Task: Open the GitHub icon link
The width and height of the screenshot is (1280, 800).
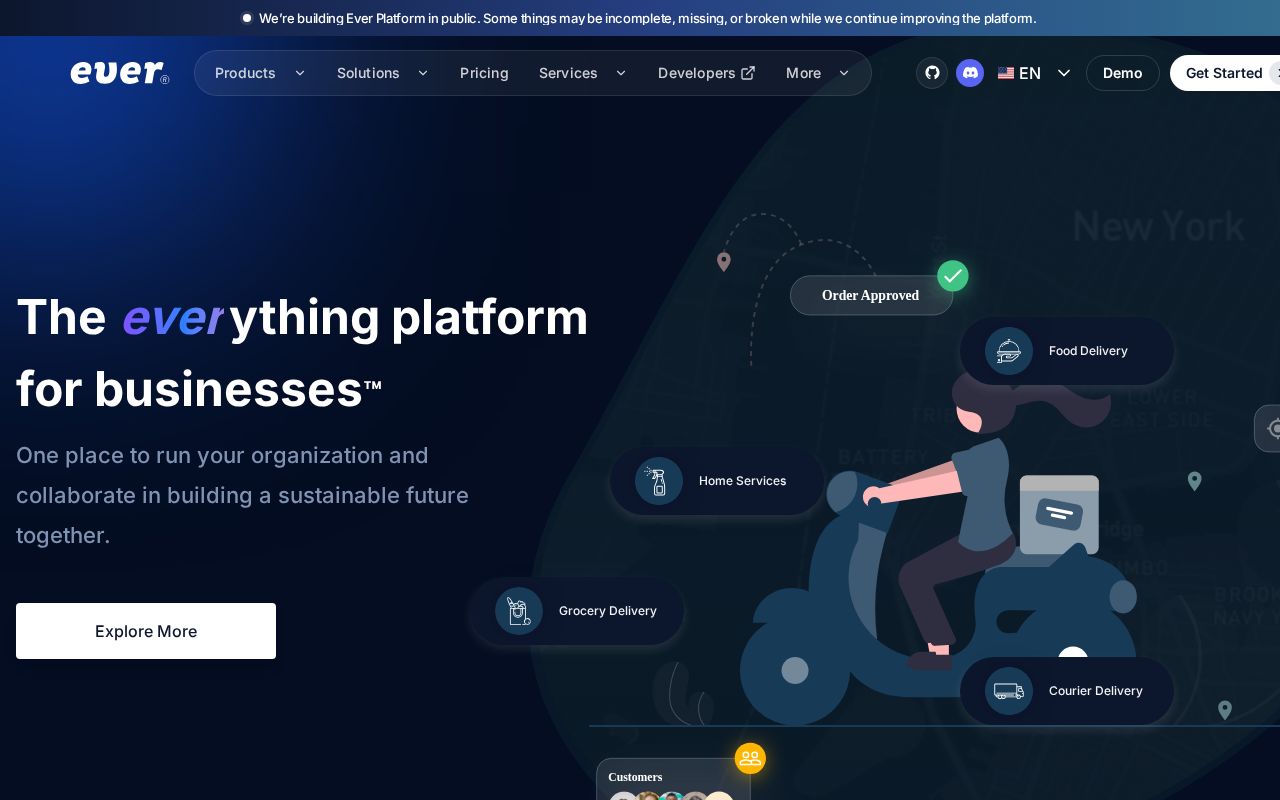Action: pos(932,73)
